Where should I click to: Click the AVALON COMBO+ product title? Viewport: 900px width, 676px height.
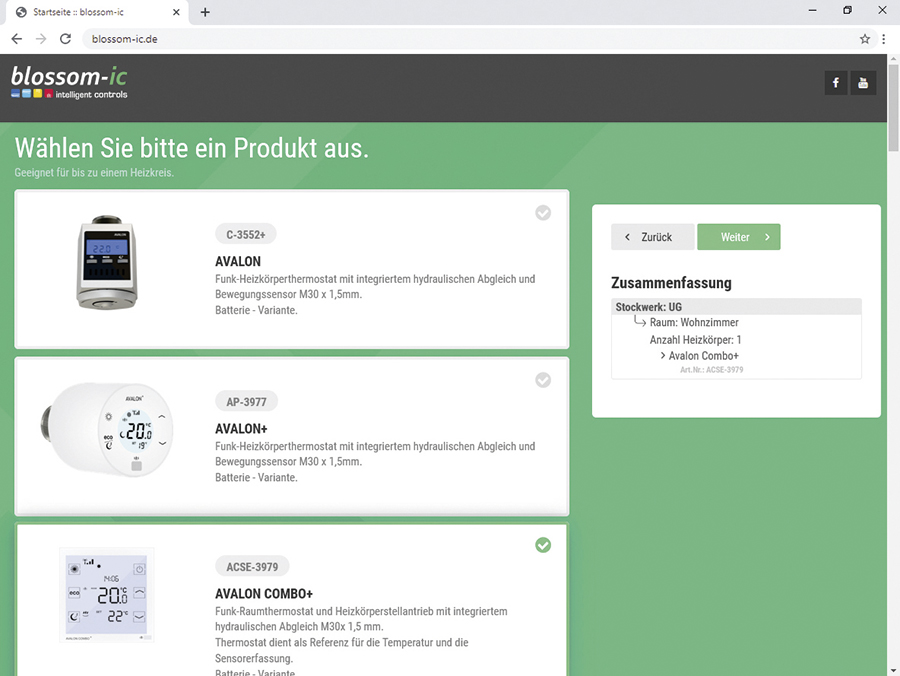point(264,594)
